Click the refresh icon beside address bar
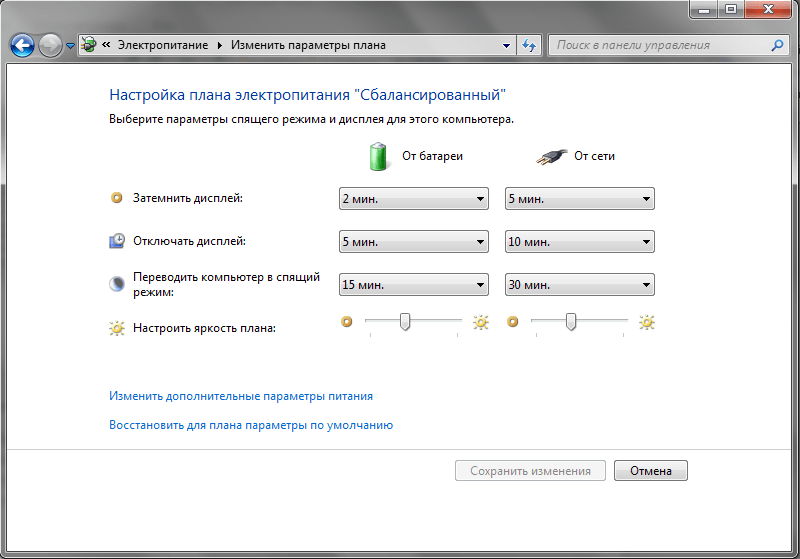This screenshot has height=559, width=800. (530, 45)
